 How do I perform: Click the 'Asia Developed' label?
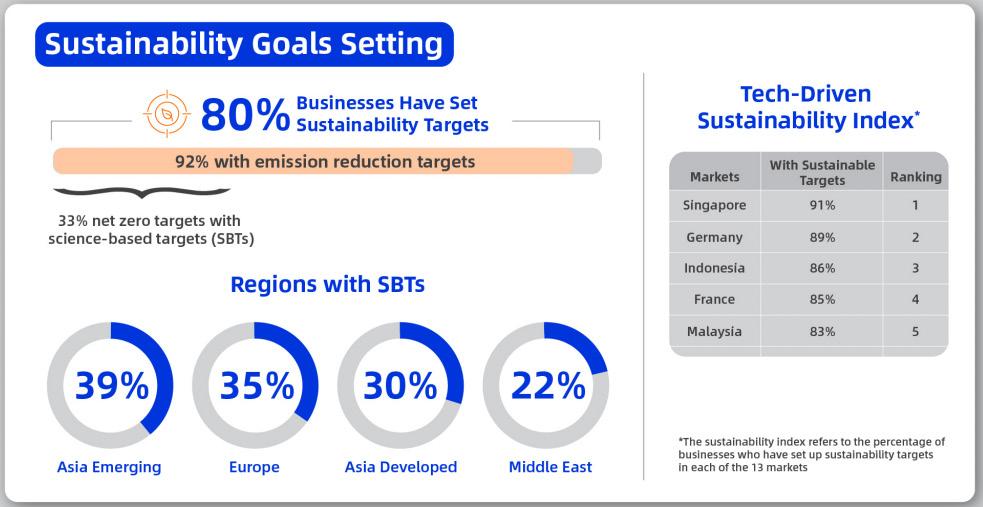(401, 467)
